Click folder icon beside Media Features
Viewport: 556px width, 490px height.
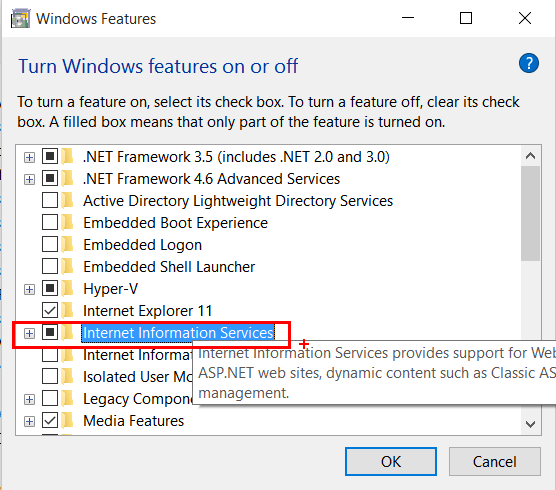tap(67, 421)
